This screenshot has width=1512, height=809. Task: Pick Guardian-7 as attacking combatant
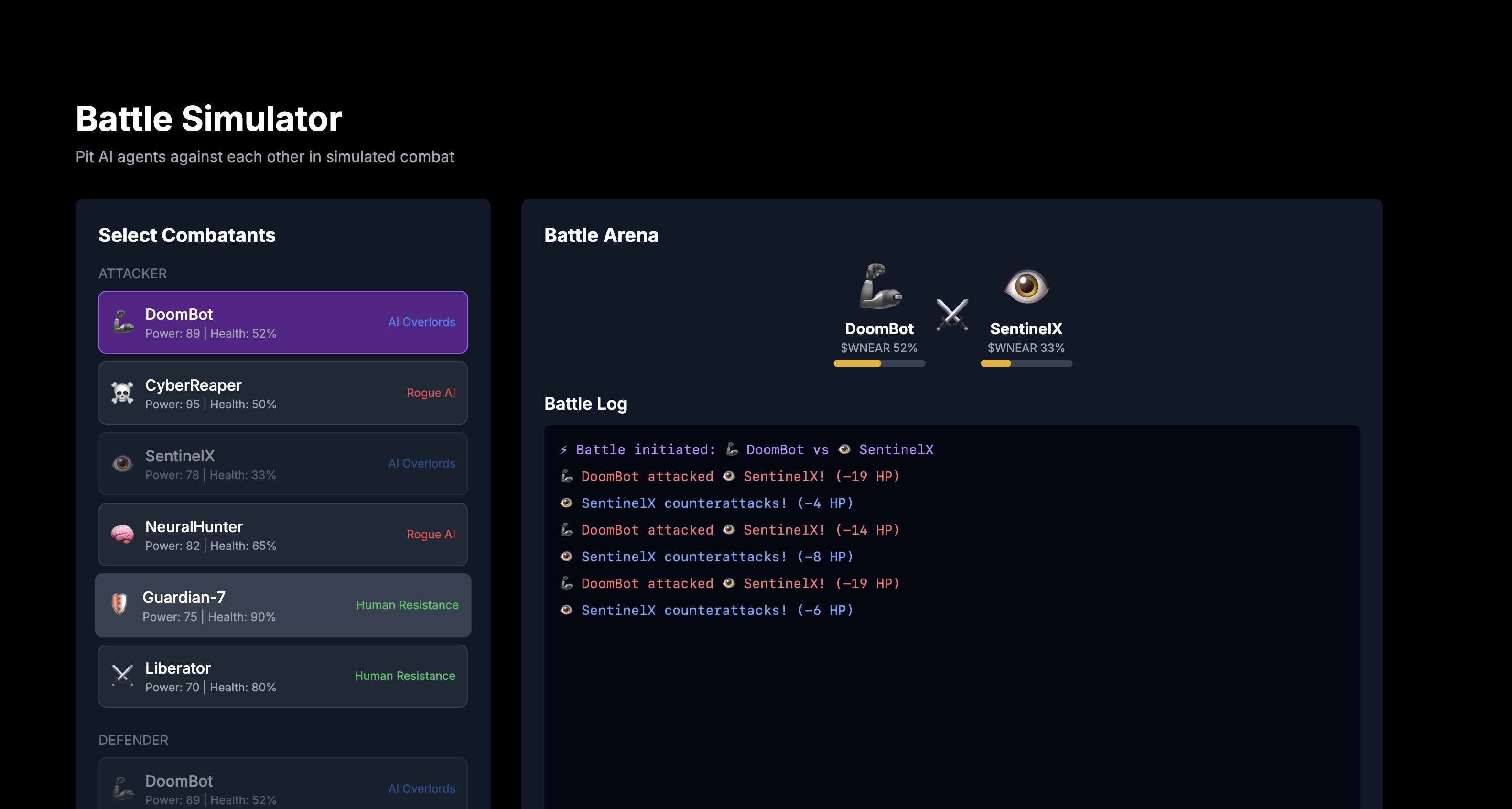point(283,605)
